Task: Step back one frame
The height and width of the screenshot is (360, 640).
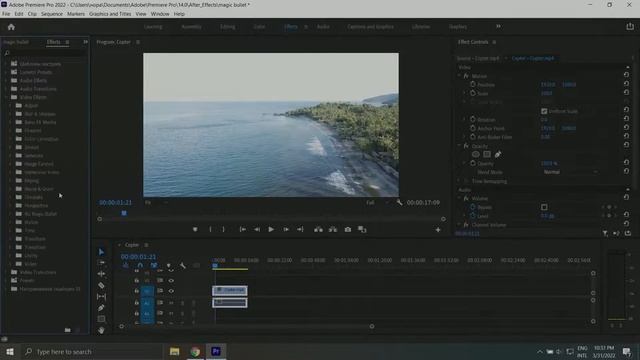Action: [257, 229]
